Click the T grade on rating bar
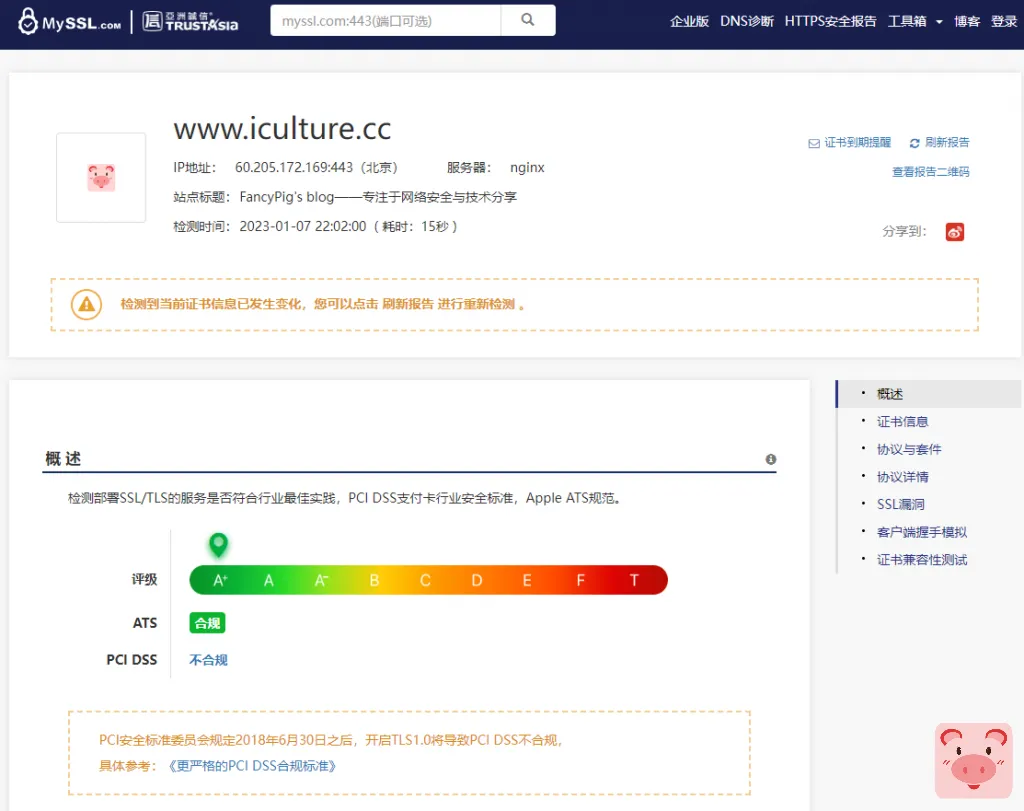1024x811 pixels. click(633, 580)
